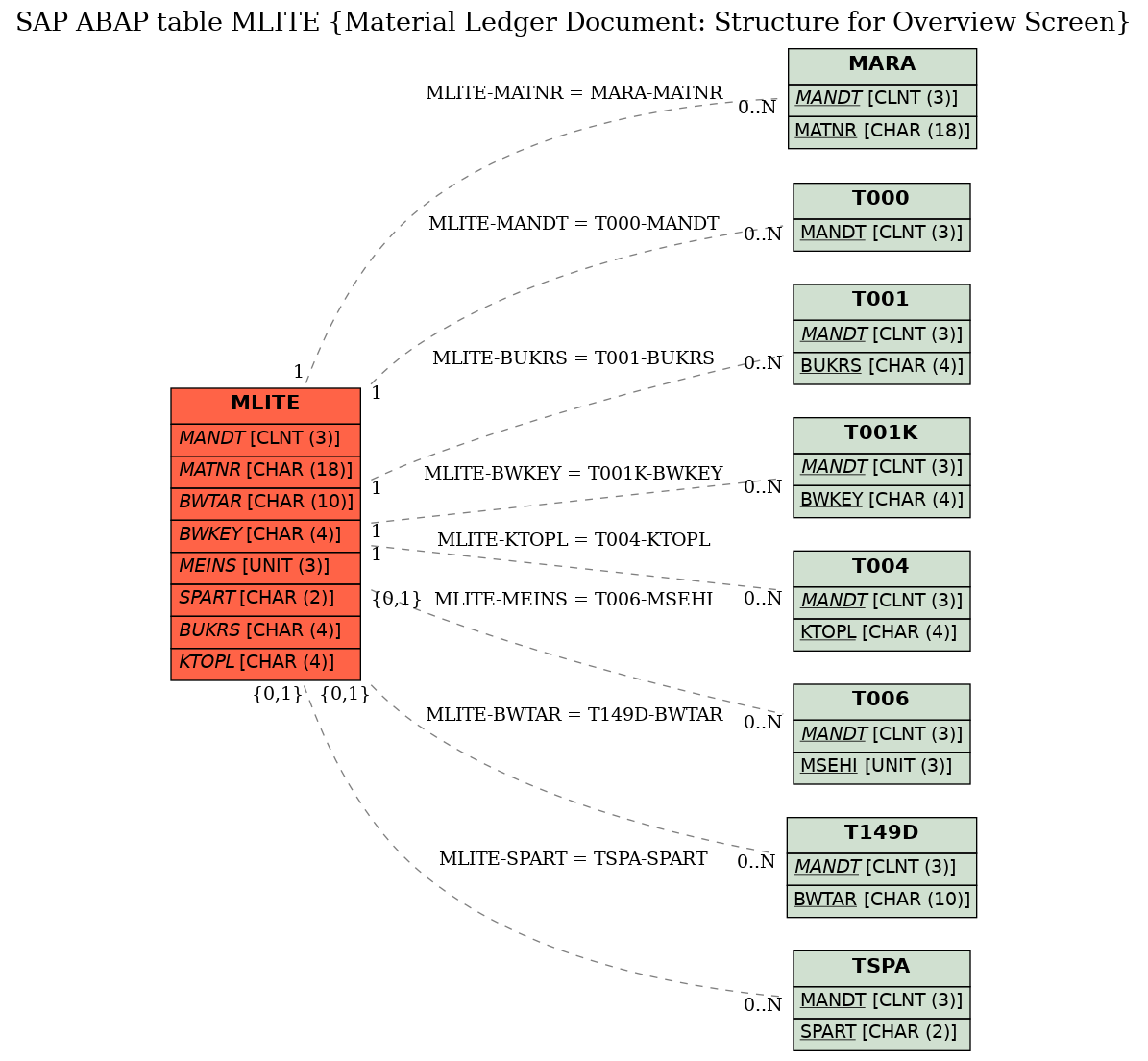Viewport: 1148px width, 1061px height.
Task: Open the T000 table header
Action: [x=882, y=201]
